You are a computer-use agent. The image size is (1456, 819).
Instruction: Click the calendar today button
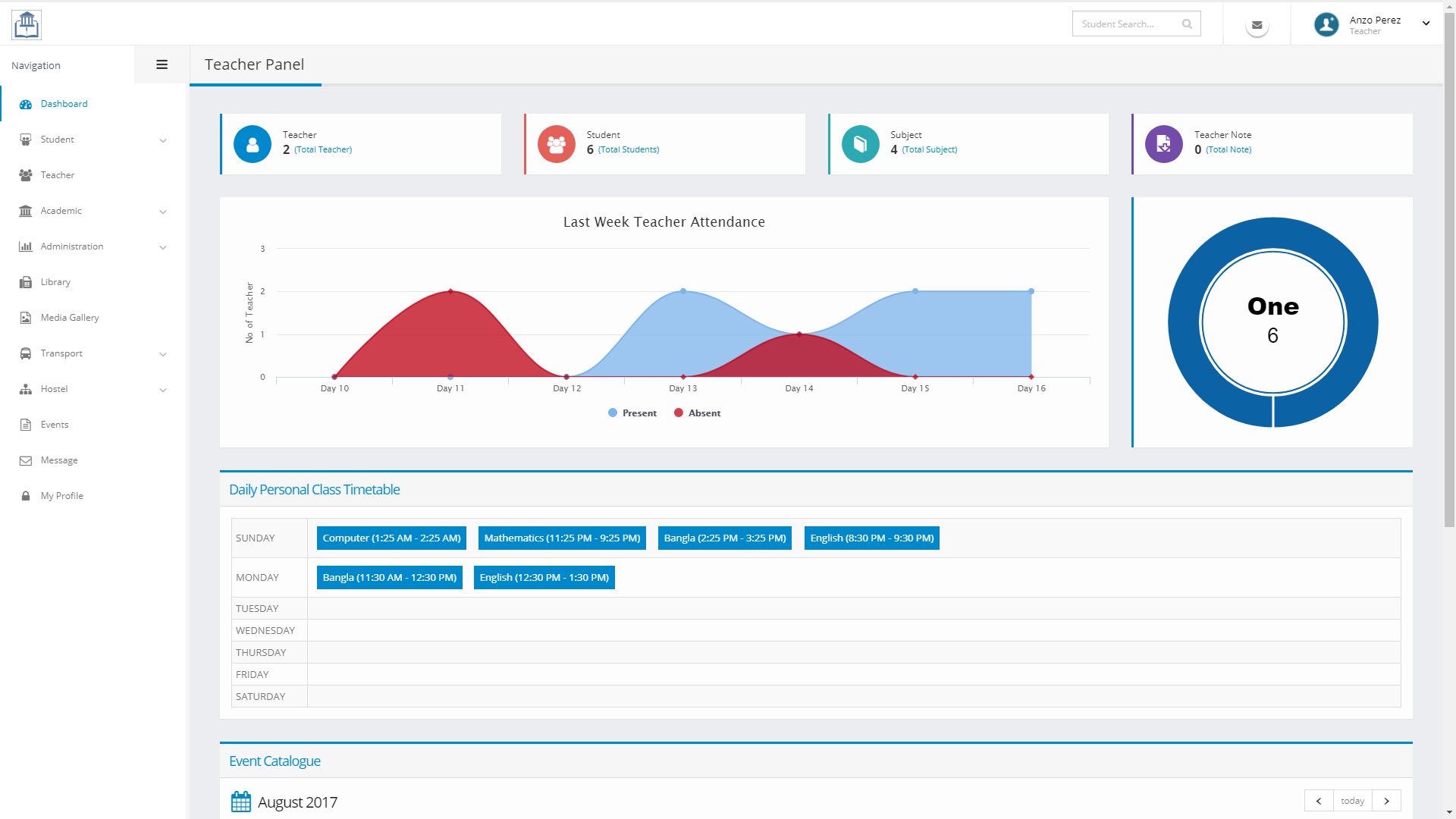tap(1352, 801)
